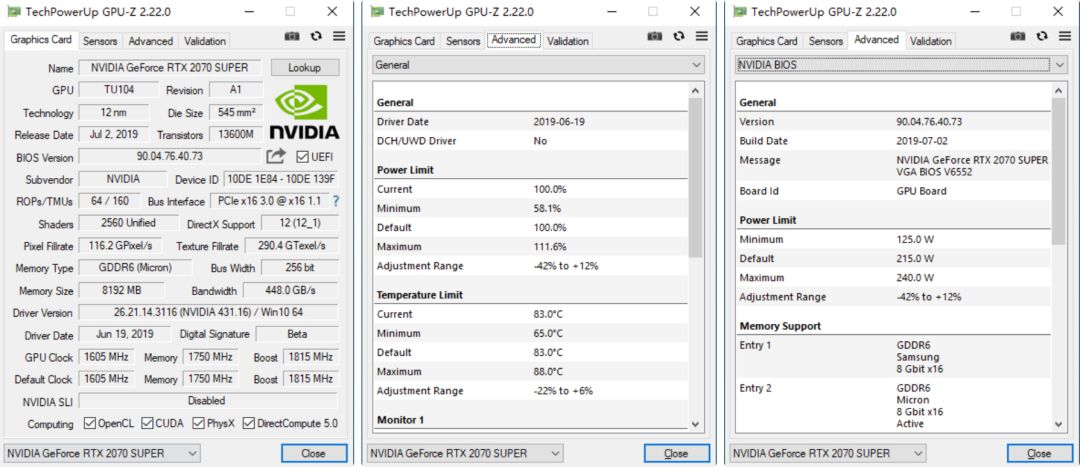Click the camera icon in right window
The image size is (1080, 467).
(x=1018, y=37)
